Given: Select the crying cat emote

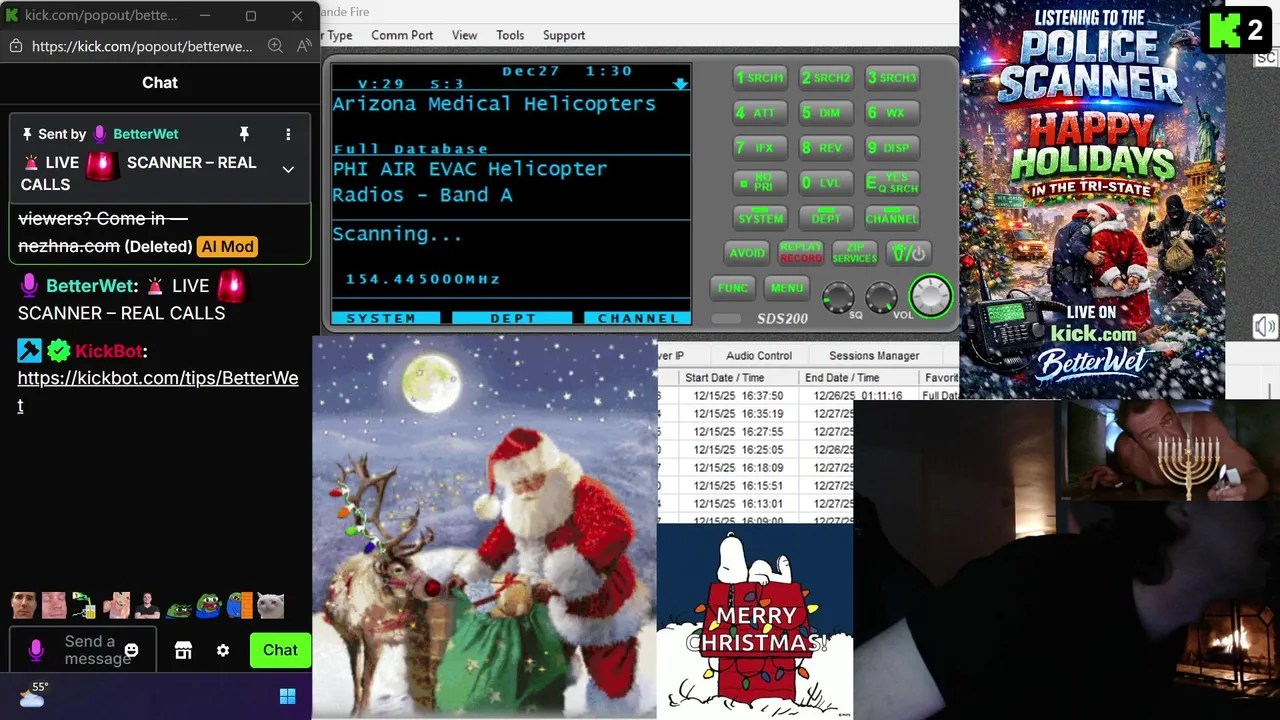Looking at the screenshot, I should click(270, 605).
